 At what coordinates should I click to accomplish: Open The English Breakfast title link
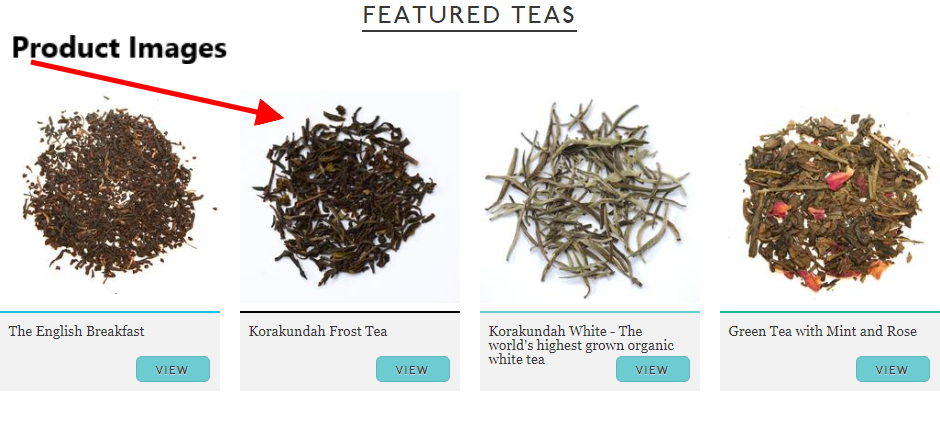(x=76, y=331)
